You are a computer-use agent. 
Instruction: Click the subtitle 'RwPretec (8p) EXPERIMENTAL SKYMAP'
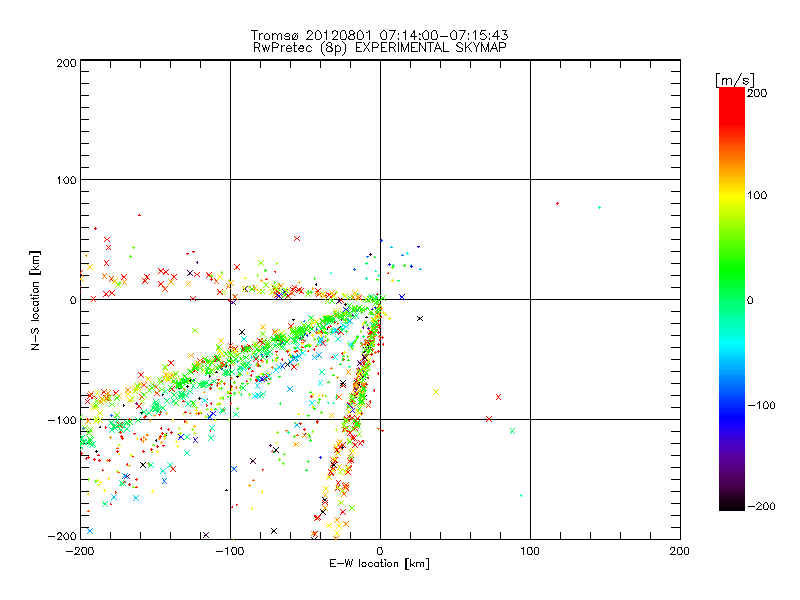click(380, 47)
